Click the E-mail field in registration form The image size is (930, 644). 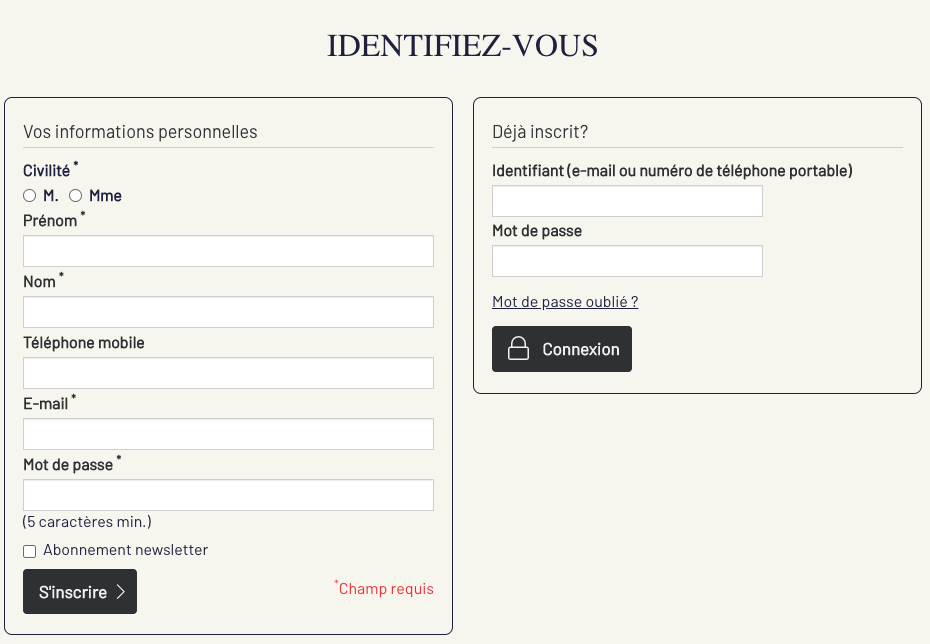(228, 434)
